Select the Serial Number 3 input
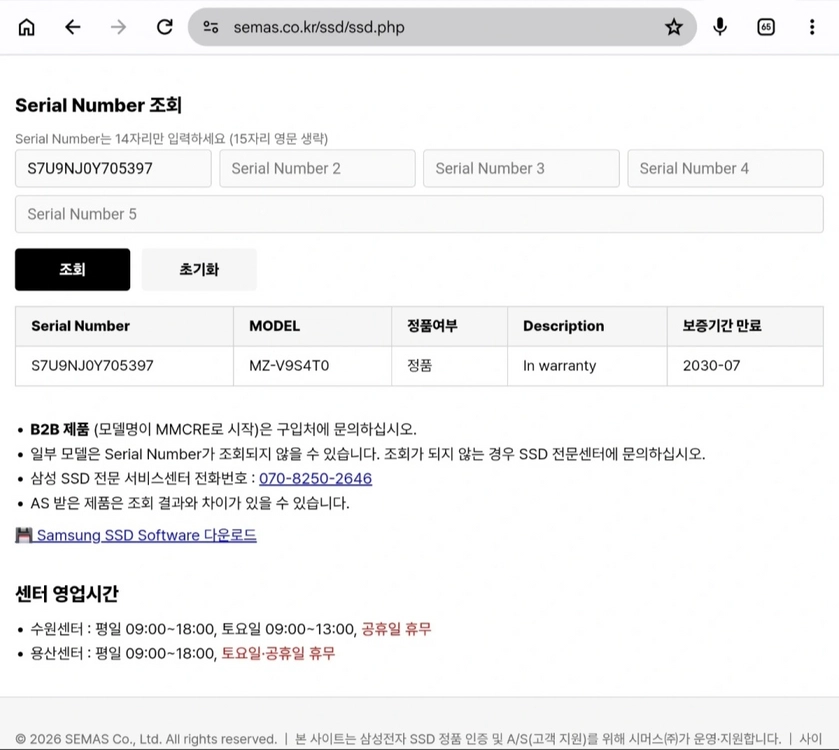Screen dimensions: 839x750 [521, 169]
